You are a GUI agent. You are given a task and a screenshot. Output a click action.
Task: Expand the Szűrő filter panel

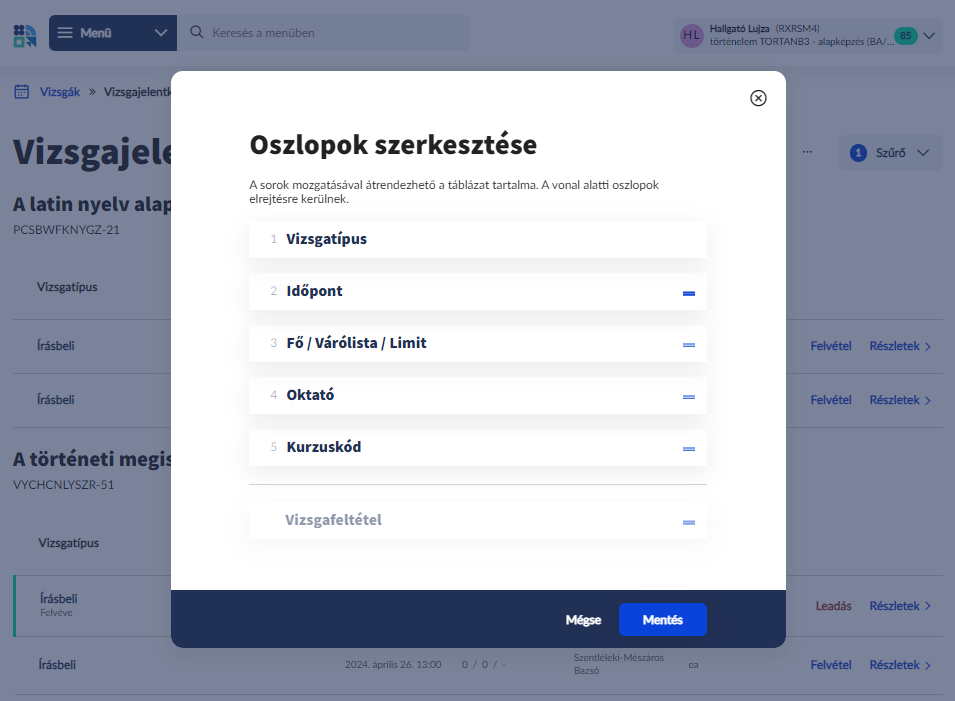click(890, 153)
